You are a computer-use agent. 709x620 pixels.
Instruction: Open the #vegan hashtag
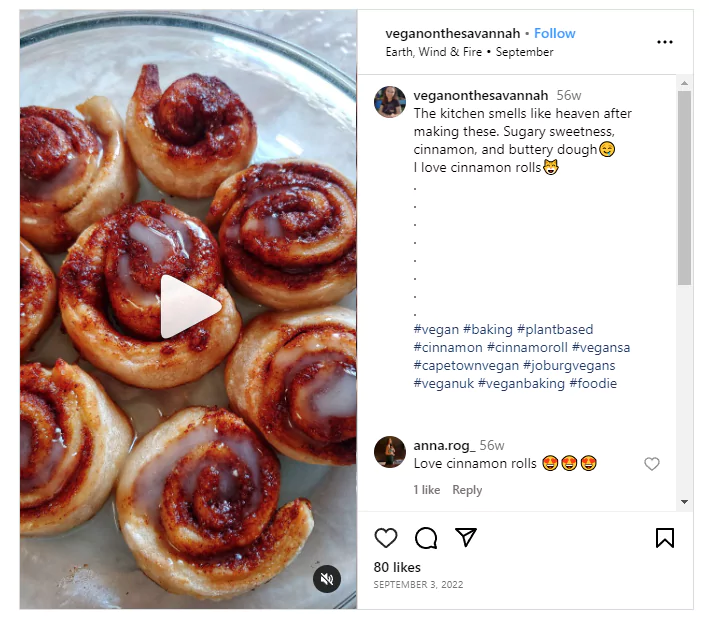[x=436, y=330]
